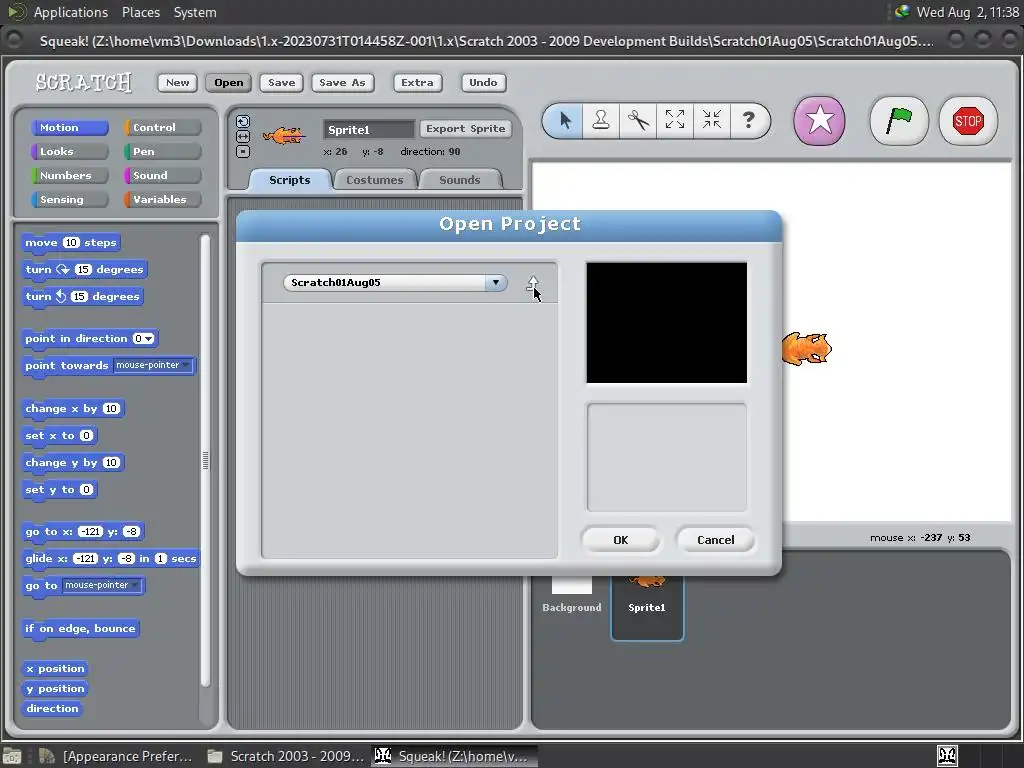Click the x position reporter block
This screenshot has height=768, width=1024.
[56, 669]
